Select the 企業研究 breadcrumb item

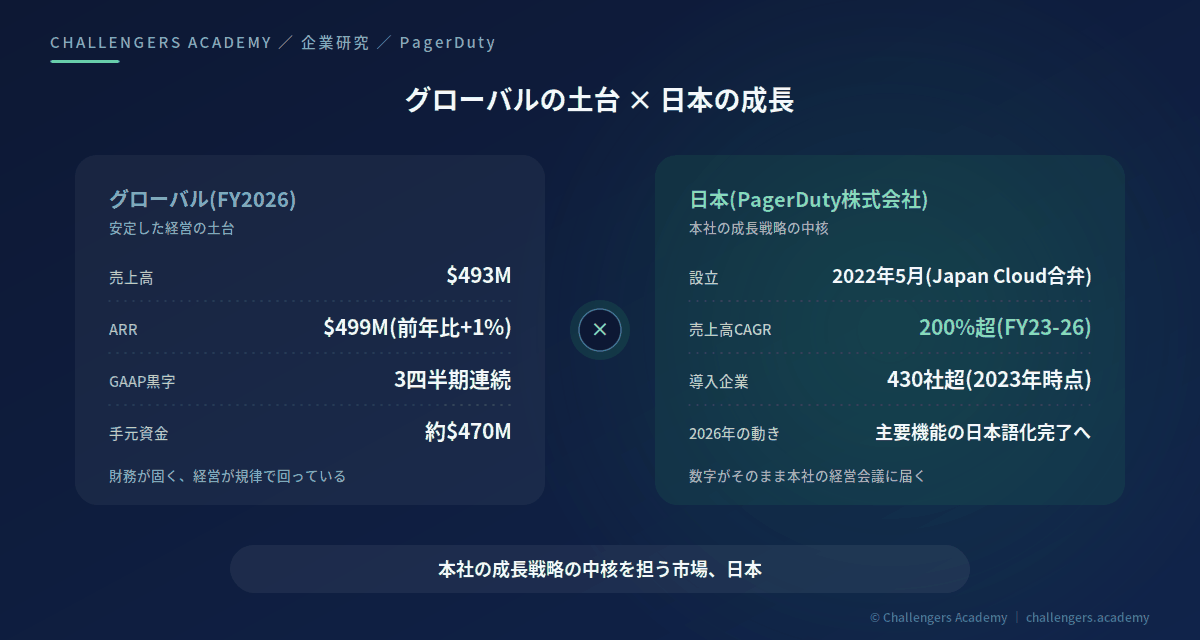click(x=335, y=42)
